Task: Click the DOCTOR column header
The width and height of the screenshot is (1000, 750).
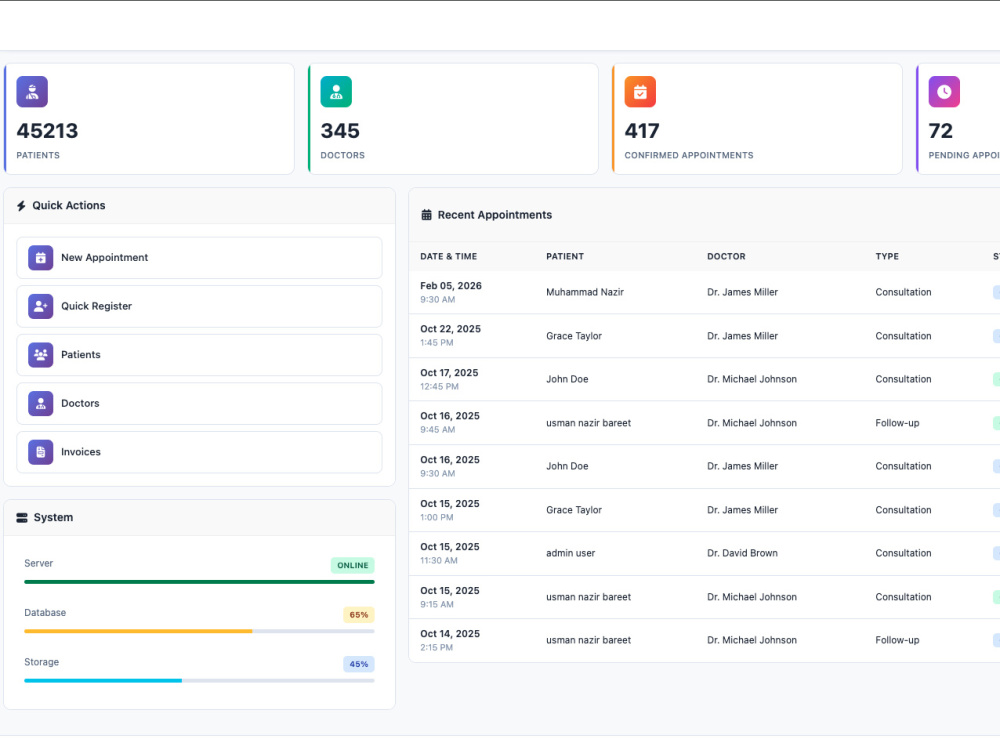Action: pyautogui.click(x=726, y=256)
